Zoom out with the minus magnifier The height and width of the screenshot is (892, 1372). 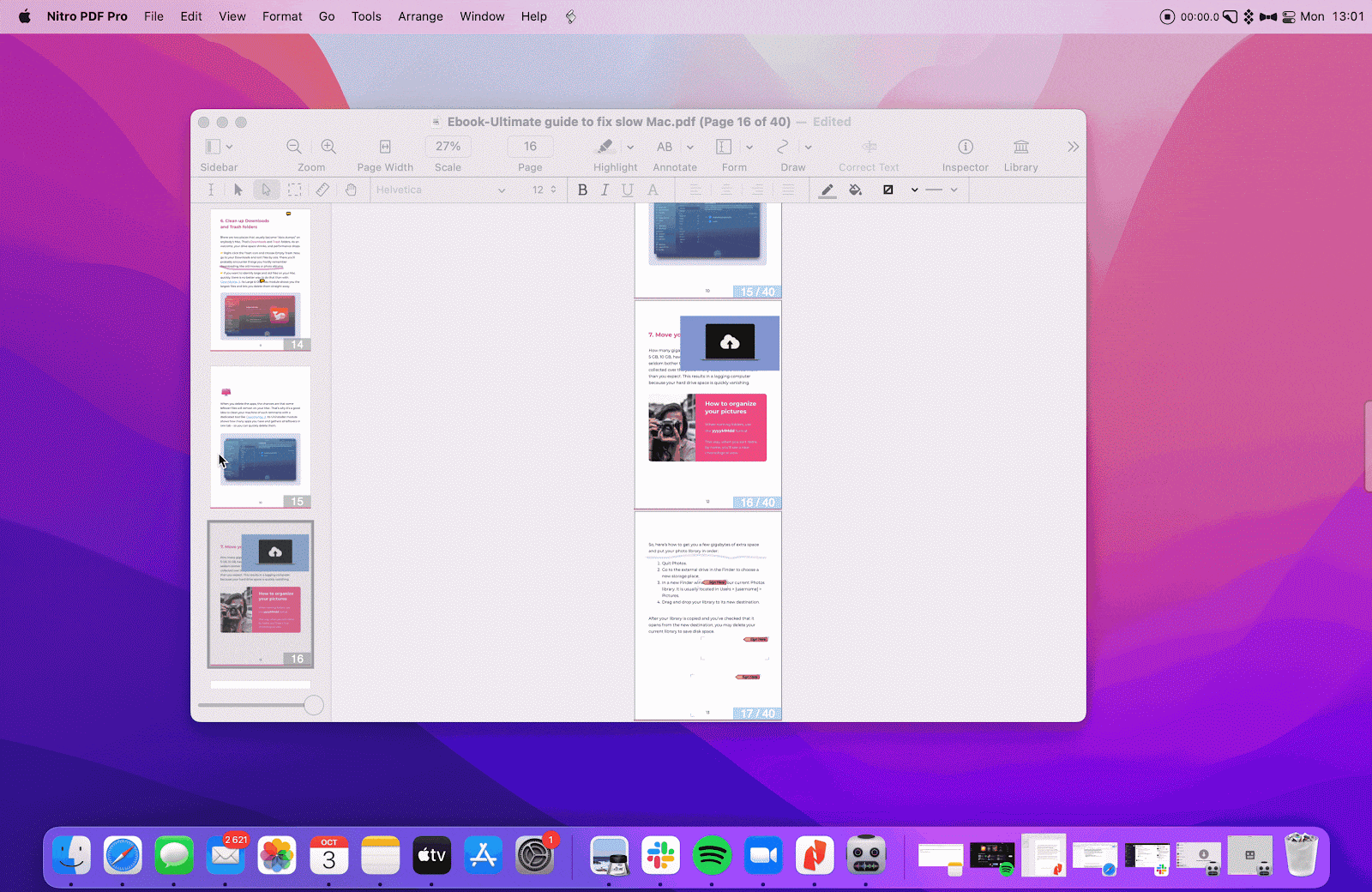(x=294, y=147)
